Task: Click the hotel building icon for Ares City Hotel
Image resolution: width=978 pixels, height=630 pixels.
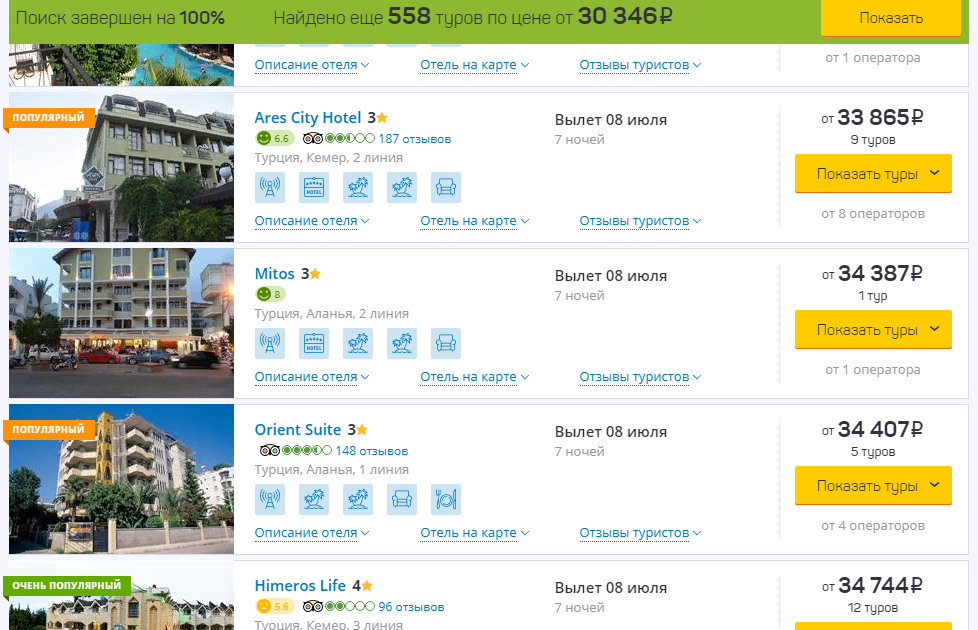Action: pos(314,188)
